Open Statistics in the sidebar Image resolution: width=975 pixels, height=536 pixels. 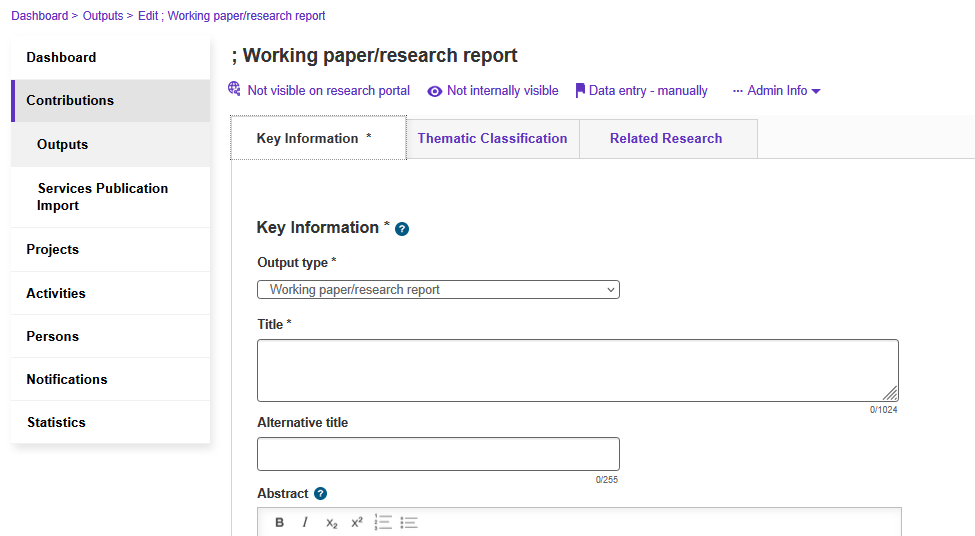(111, 422)
